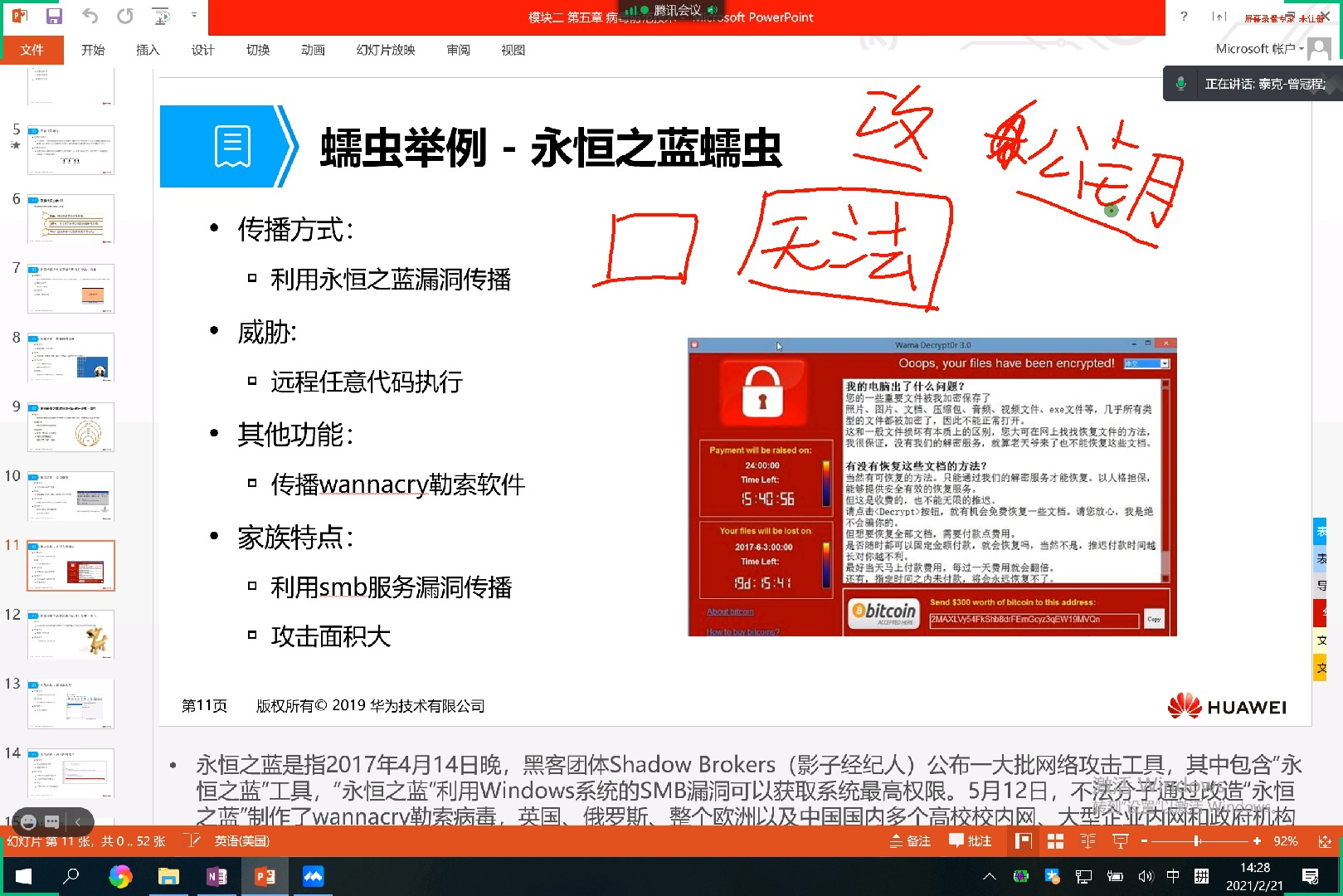Open ribbon display options icon
This screenshot has height=896, width=1343.
tap(1219, 16)
